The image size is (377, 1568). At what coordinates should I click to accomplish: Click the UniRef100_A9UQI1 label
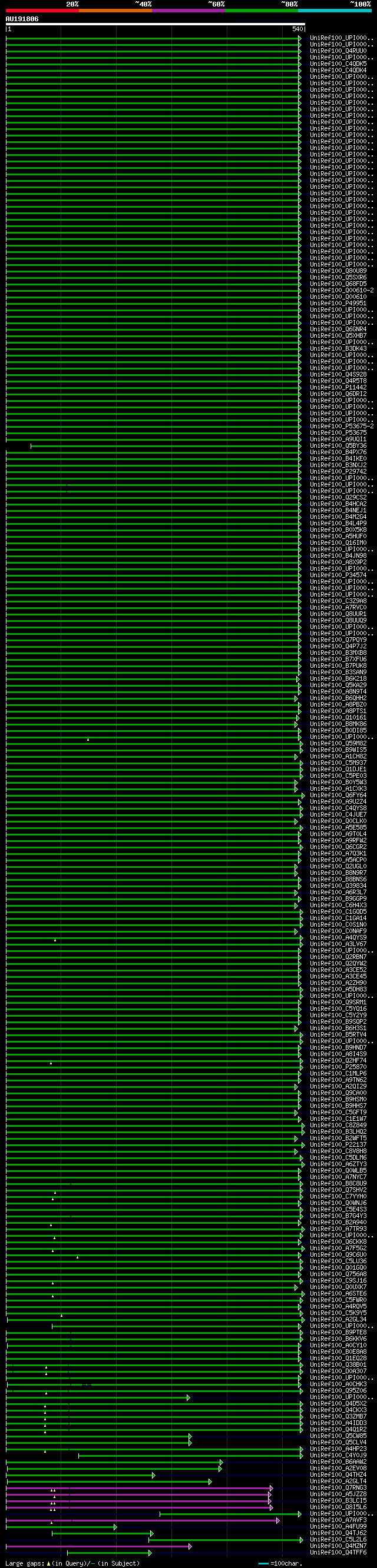click(x=338, y=440)
